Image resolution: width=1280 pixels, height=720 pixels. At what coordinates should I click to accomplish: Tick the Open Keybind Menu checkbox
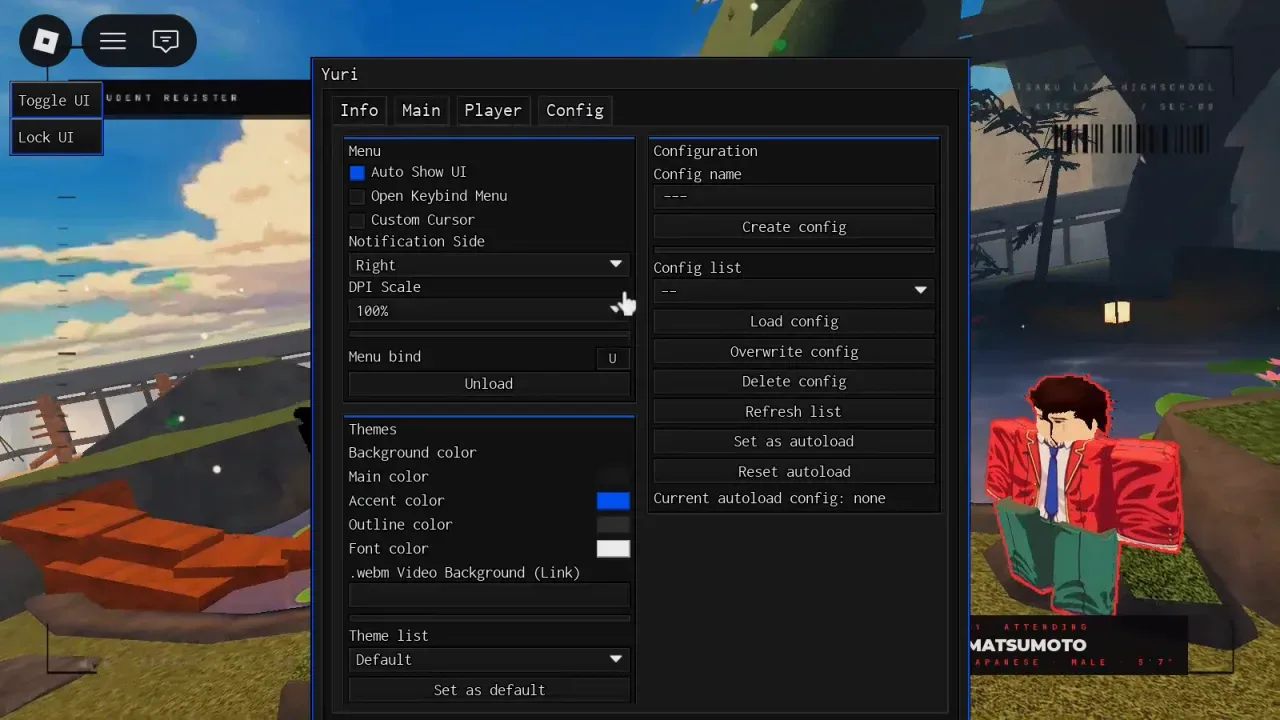pos(357,197)
